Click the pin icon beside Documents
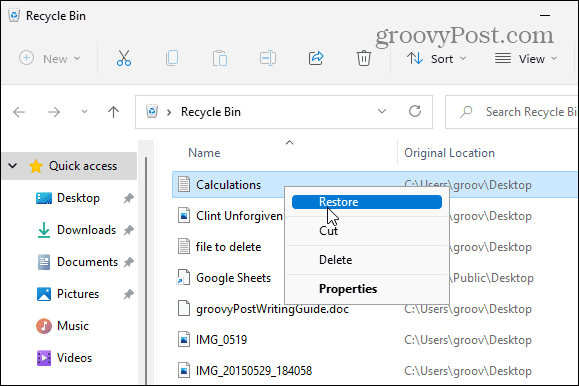The width and height of the screenshot is (579, 386). [128, 262]
